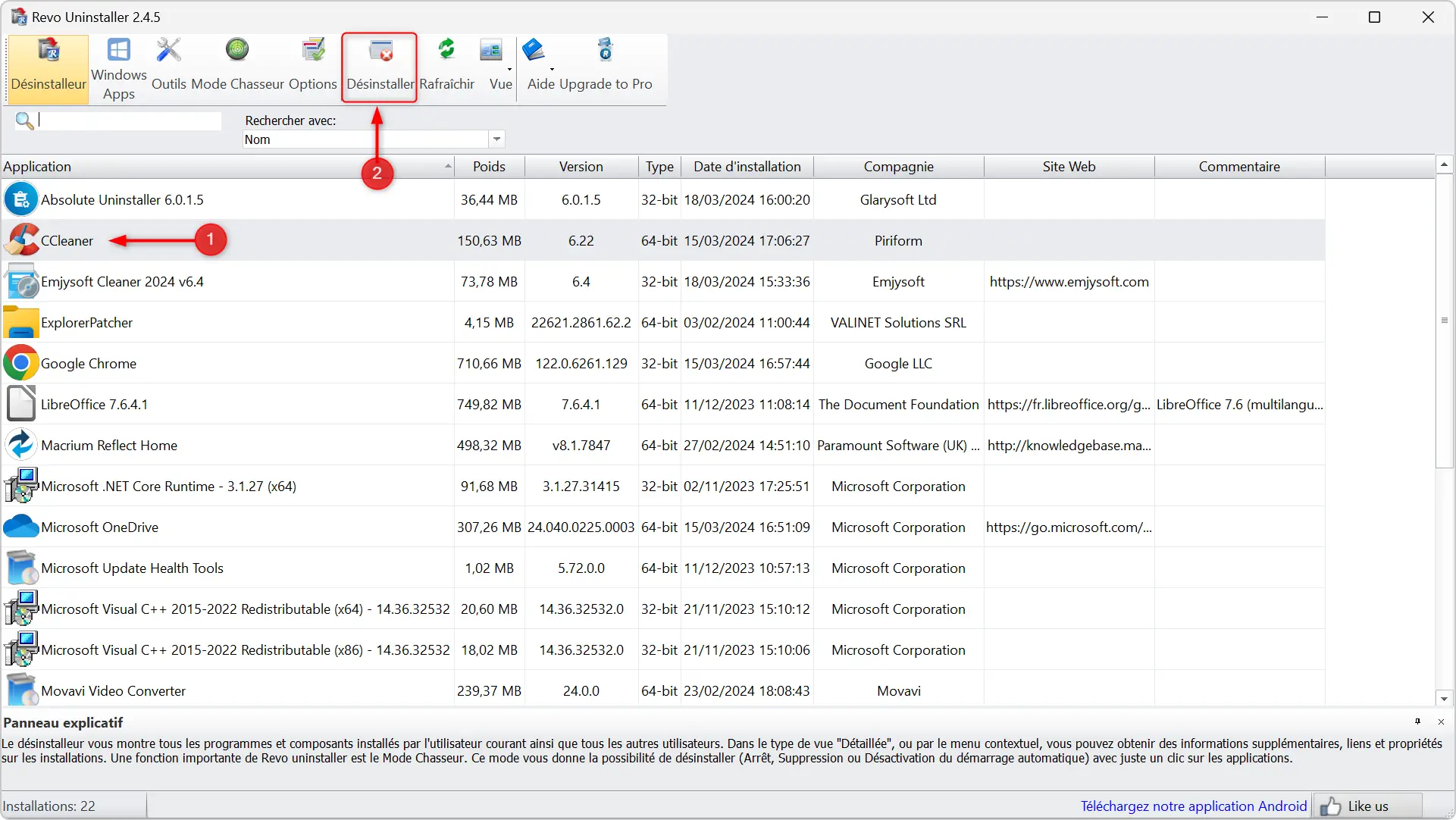The width and height of the screenshot is (1456, 820).
Task: Expand the Vue dropdown arrow
Action: [x=509, y=69]
